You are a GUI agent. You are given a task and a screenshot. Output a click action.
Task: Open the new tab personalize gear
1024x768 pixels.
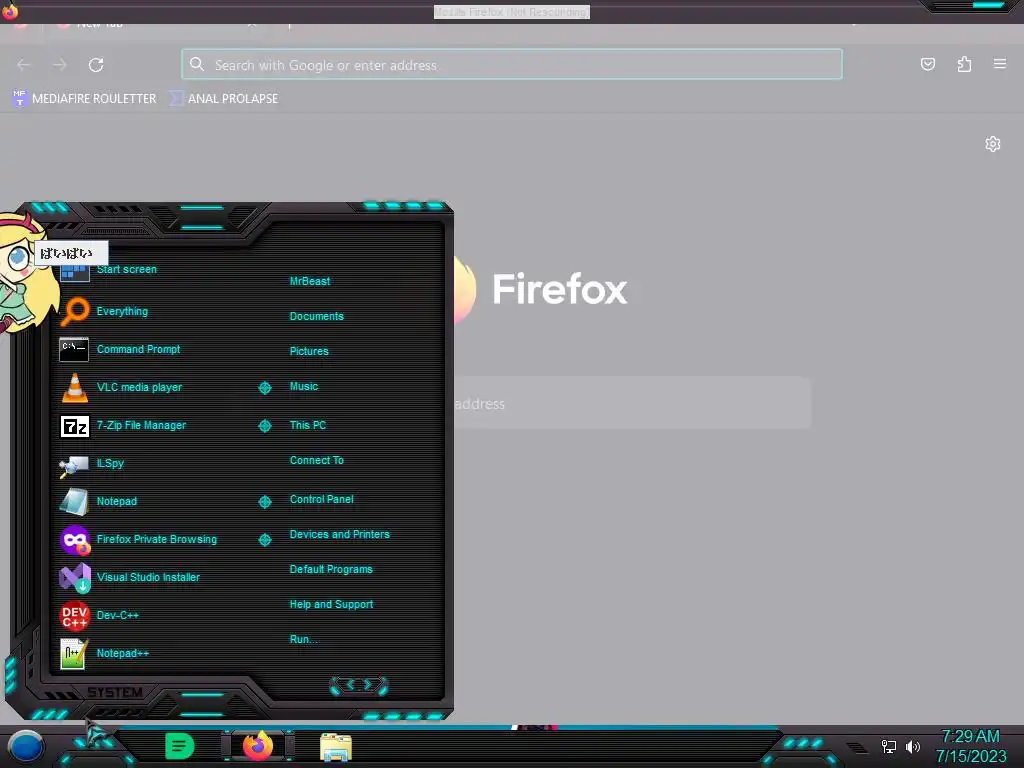(993, 144)
